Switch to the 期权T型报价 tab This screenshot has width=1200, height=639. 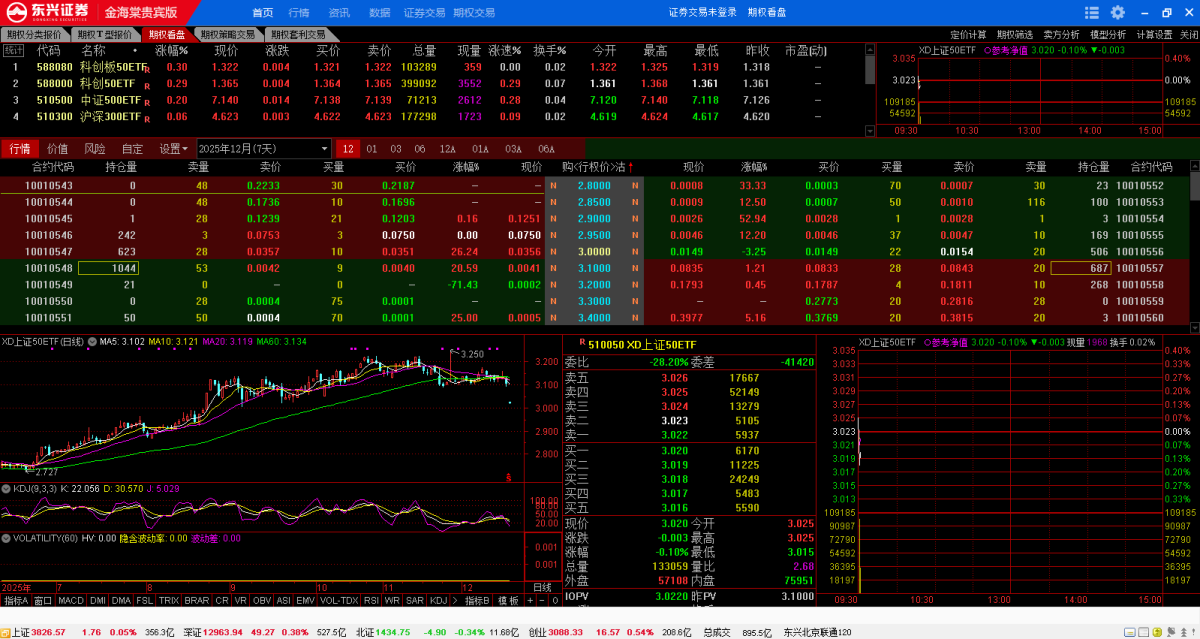[103, 34]
